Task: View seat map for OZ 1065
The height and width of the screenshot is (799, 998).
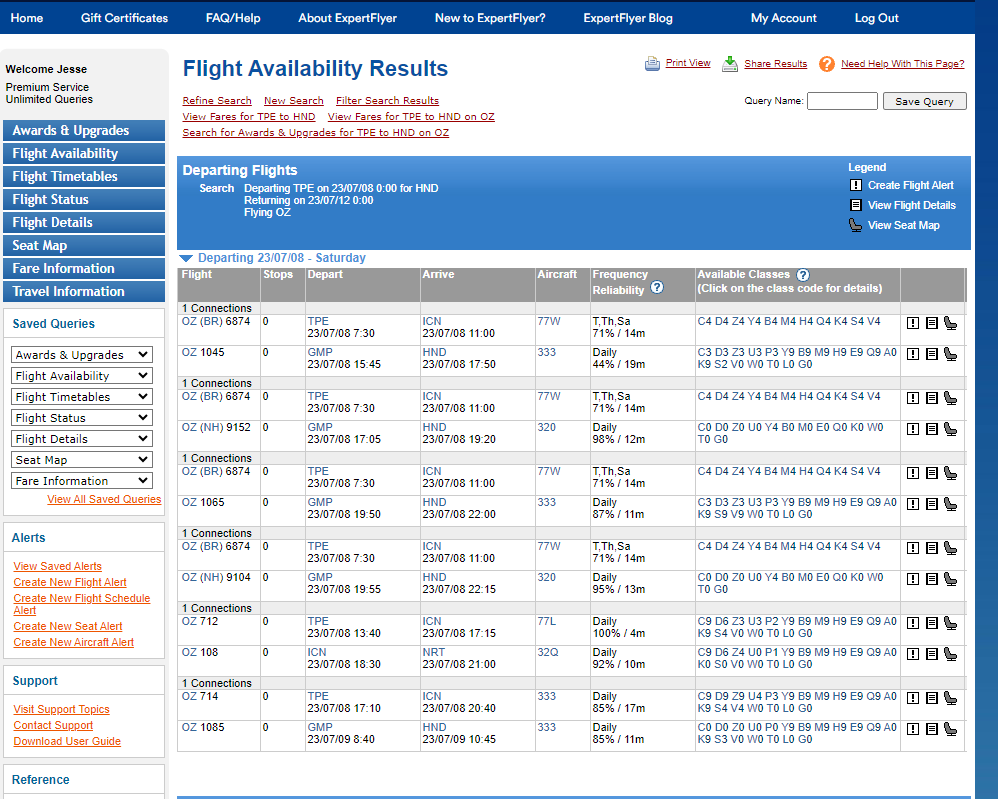Action: point(950,505)
